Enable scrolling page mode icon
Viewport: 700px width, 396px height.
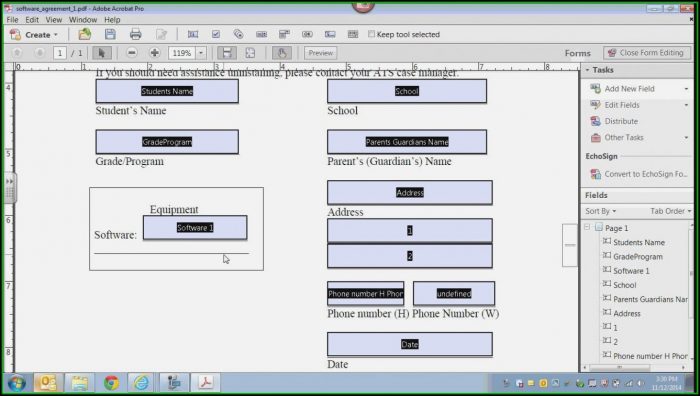click(x=227, y=53)
